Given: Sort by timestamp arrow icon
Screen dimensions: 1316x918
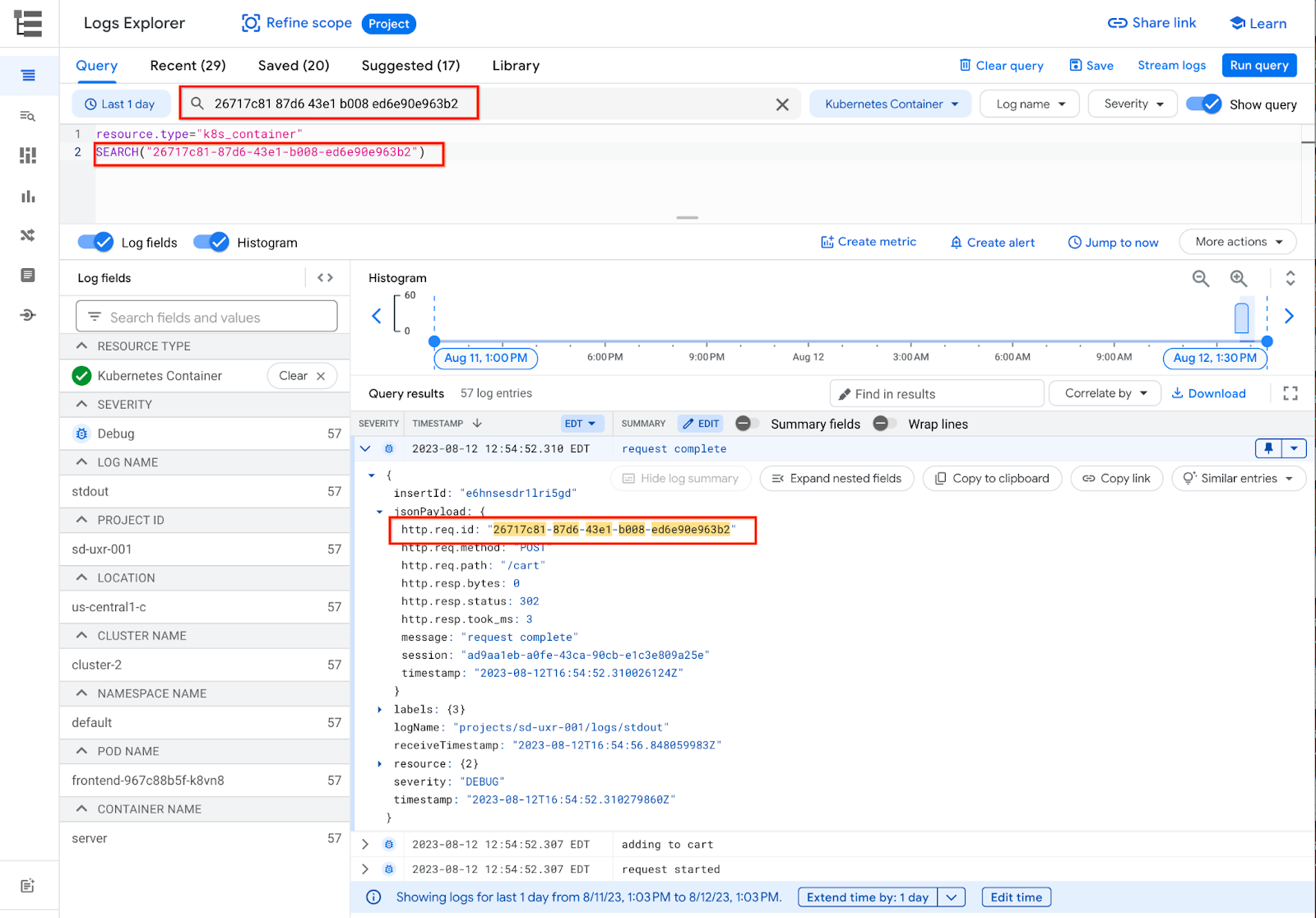Looking at the screenshot, I should click(477, 423).
